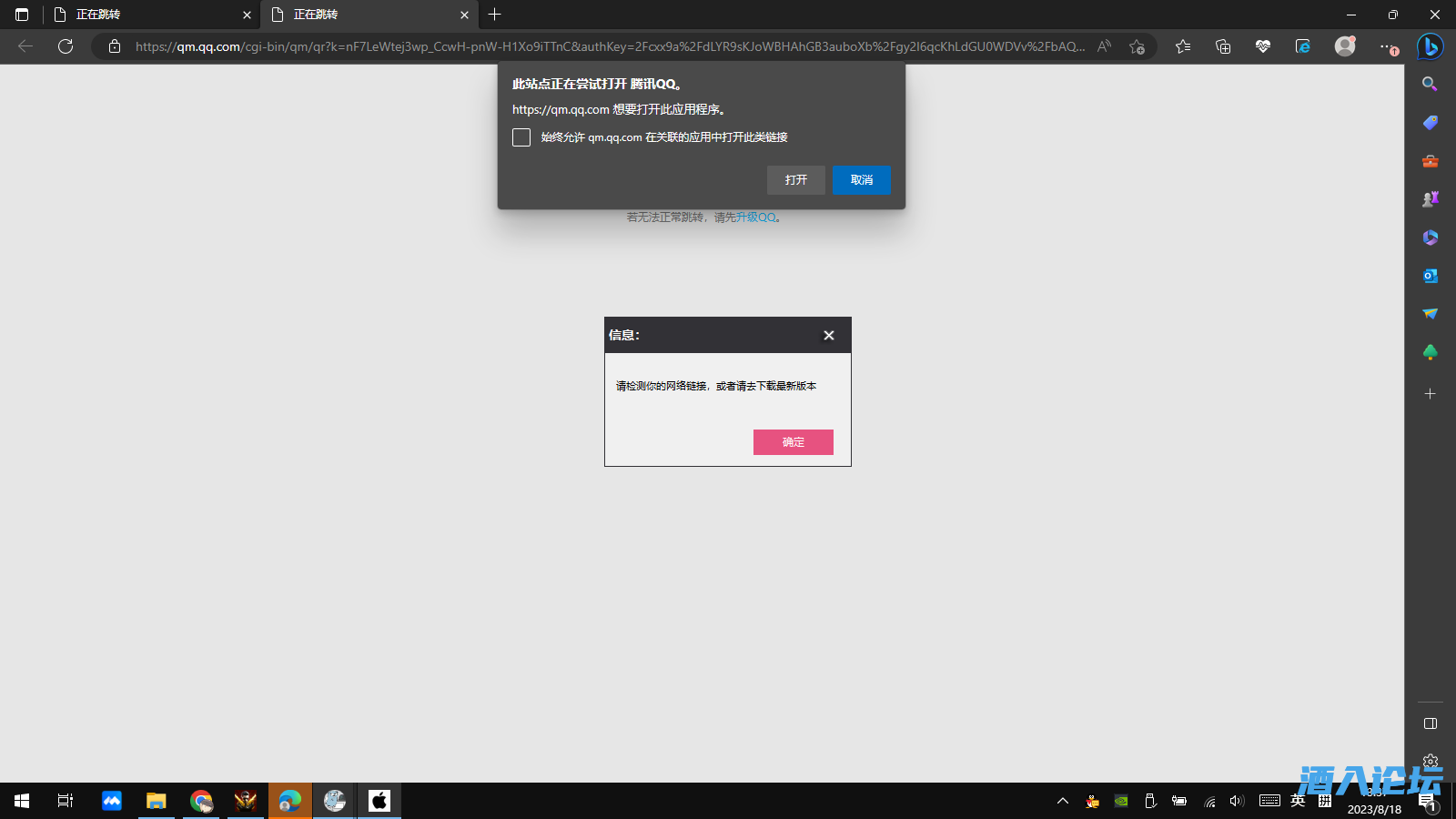The width and height of the screenshot is (1456, 819).
Task: Close the first 正在跳转 tab
Action: point(247,15)
